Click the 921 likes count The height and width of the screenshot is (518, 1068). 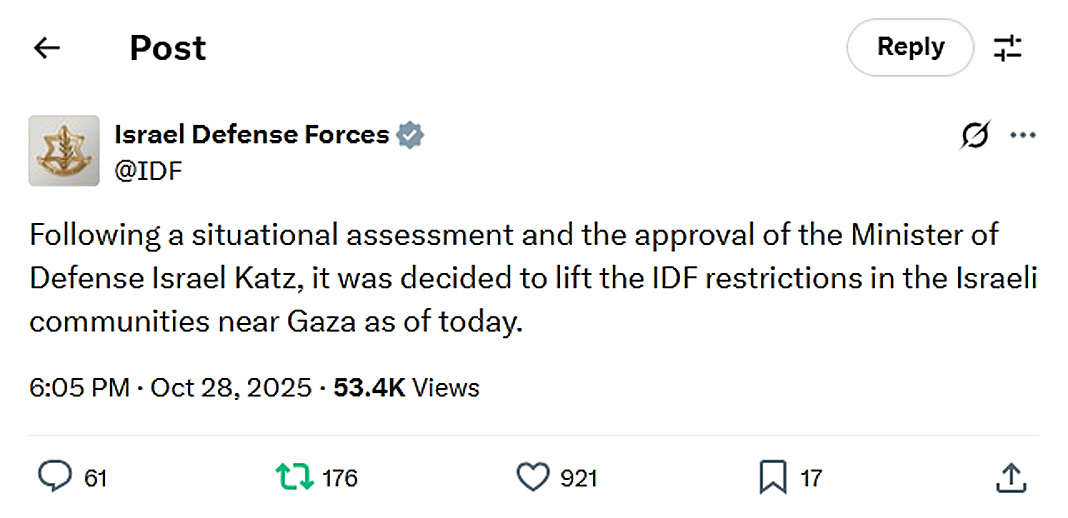[578, 479]
